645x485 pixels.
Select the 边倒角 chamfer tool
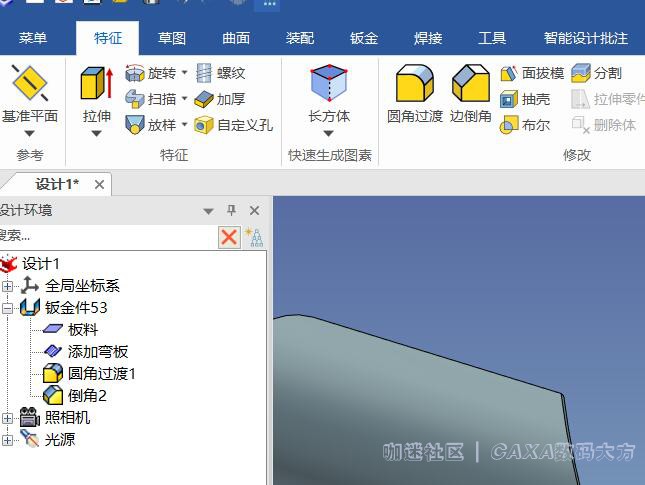tap(471, 93)
